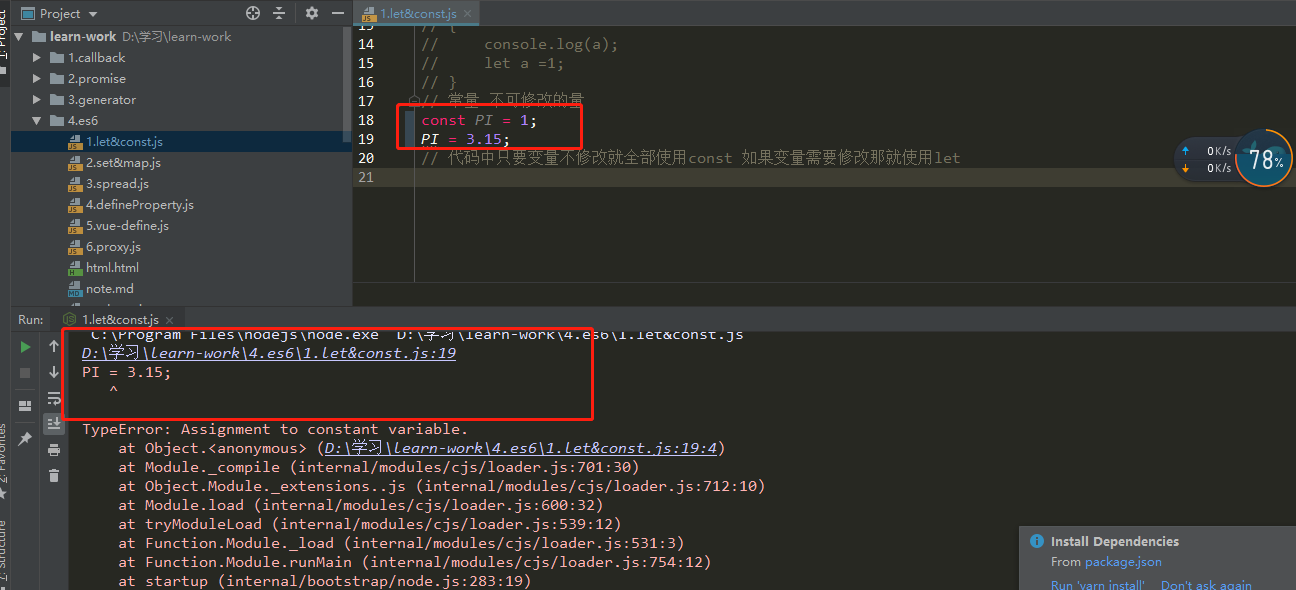This screenshot has height=590, width=1296.
Task: Select the 1.let&const.js Run tab
Action: [x=120, y=320]
